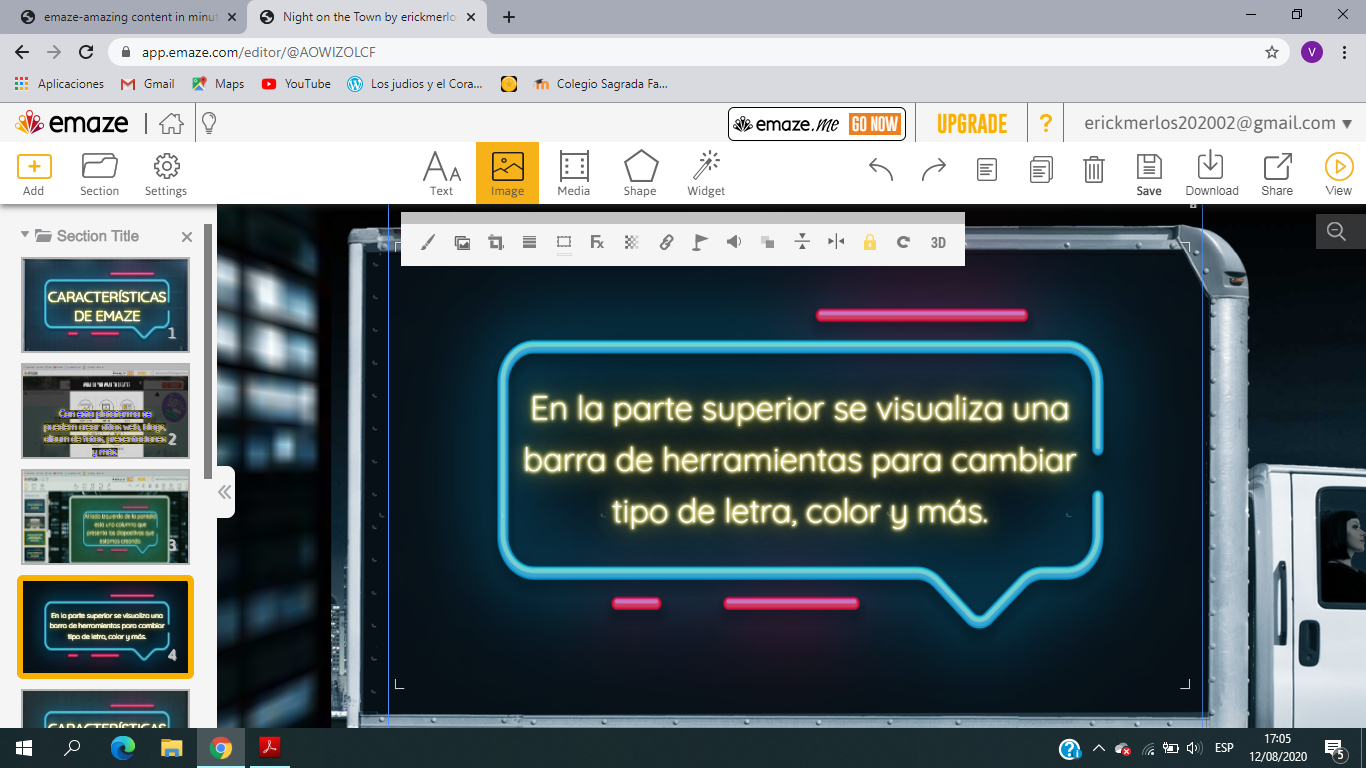Open the Gmail bookmark
1366x768 pixels.
click(147, 84)
